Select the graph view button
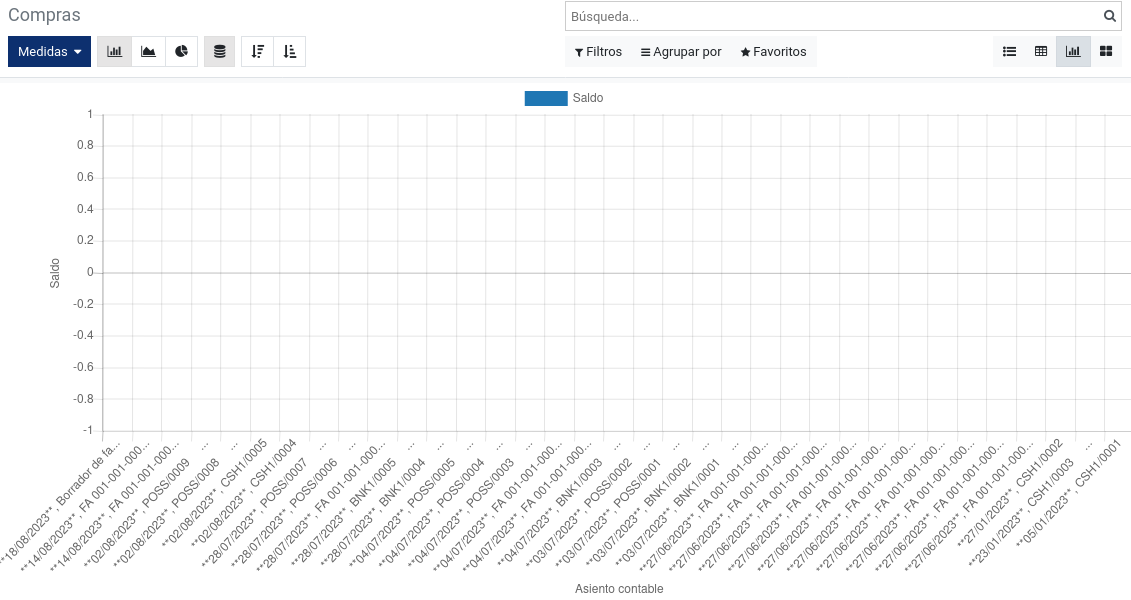1131x600 pixels. [1073, 51]
